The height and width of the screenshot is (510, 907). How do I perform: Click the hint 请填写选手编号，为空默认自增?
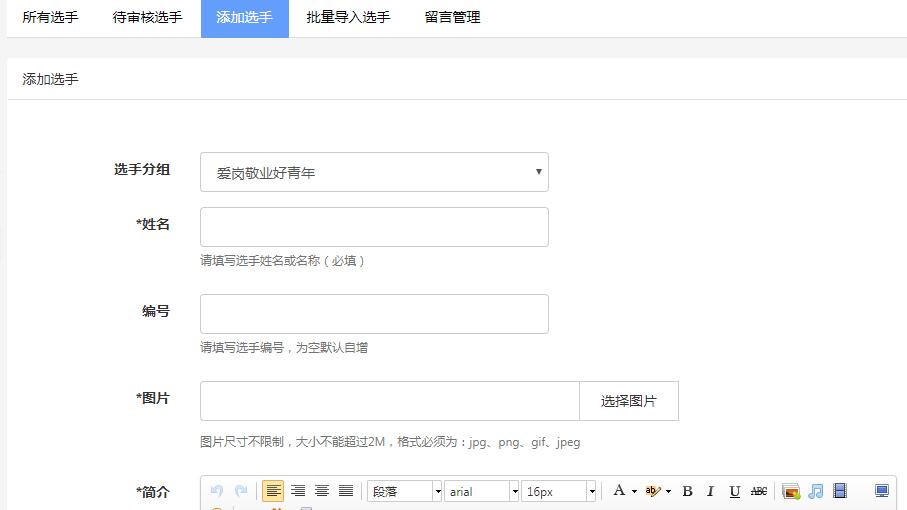pos(284,348)
